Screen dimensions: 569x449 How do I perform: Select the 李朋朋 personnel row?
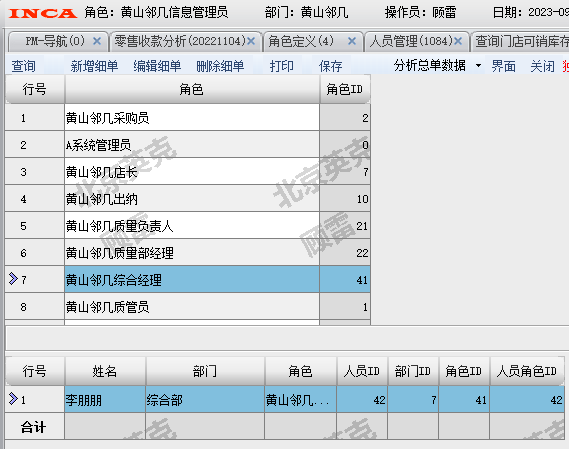click(x=285, y=400)
